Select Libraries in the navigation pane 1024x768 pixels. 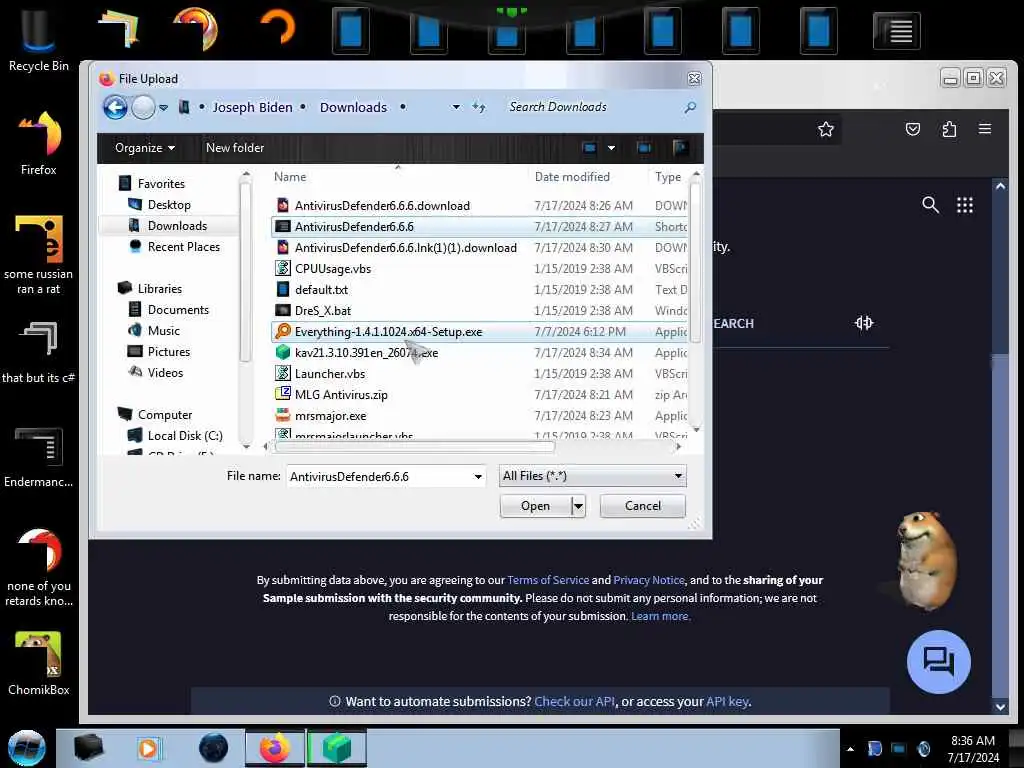(x=159, y=288)
